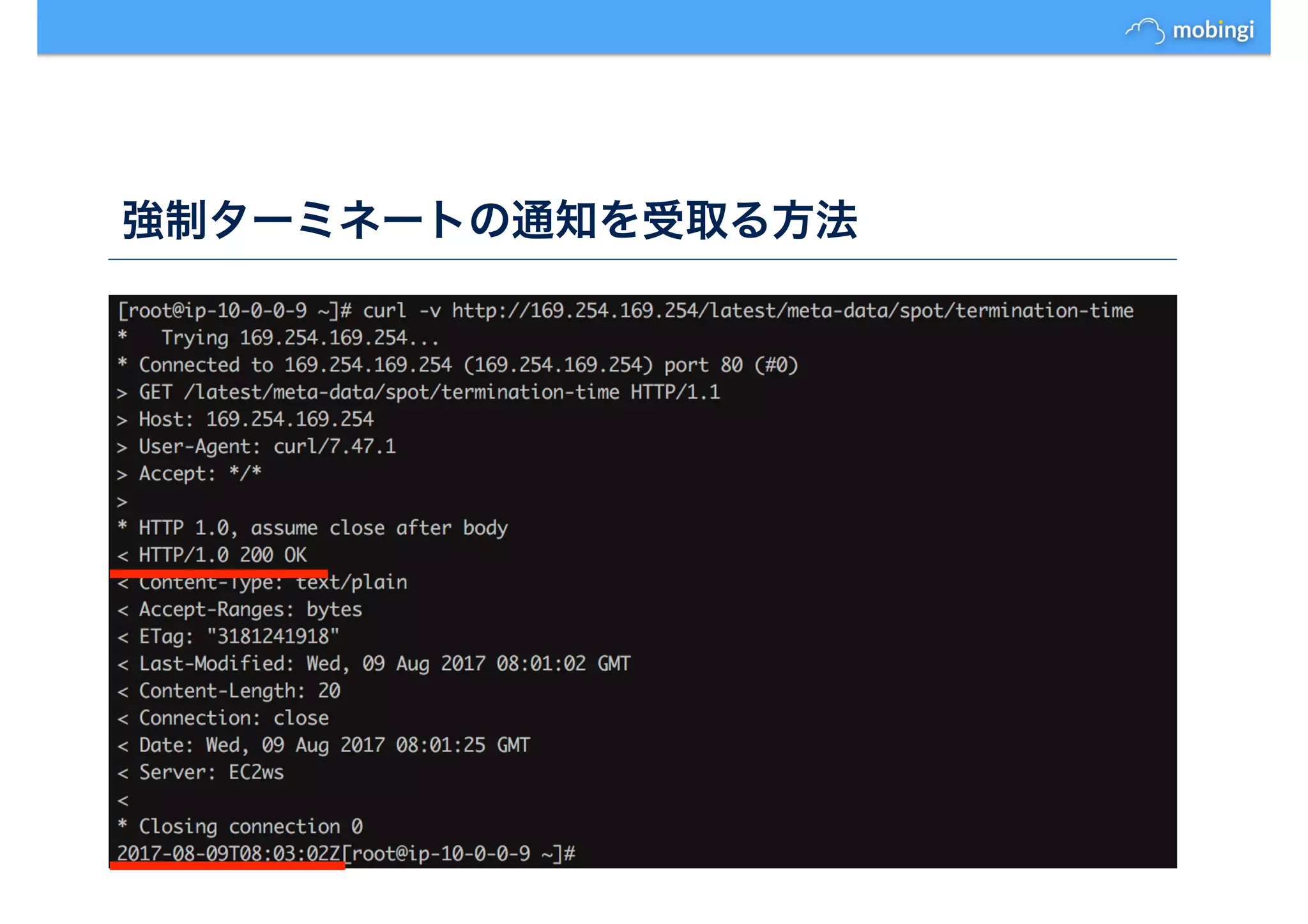The height and width of the screenshot is (924, 1308).
Task: Click the 'User-Agent: curl/7.47.1' header
Action: 257,446
